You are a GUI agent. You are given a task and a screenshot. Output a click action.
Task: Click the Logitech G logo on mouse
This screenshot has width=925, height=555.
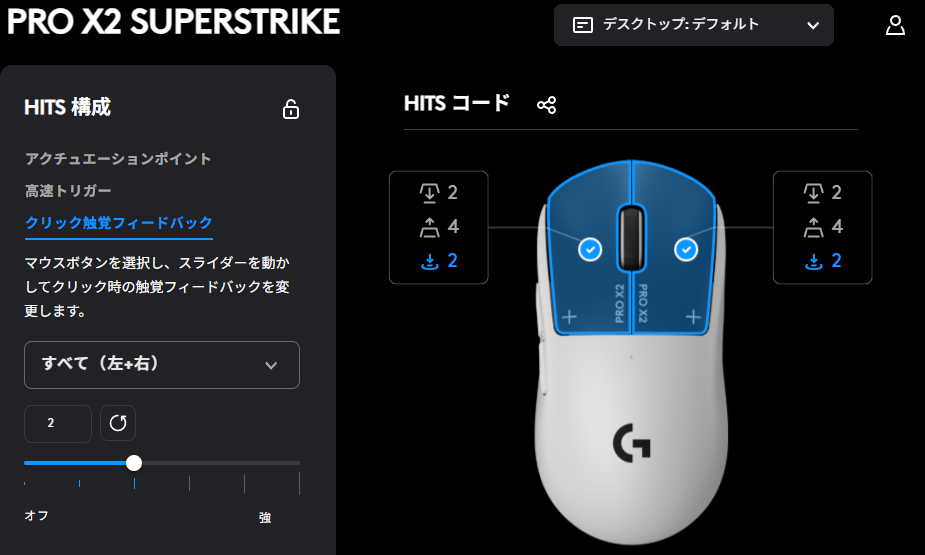[x=631, y=442]
